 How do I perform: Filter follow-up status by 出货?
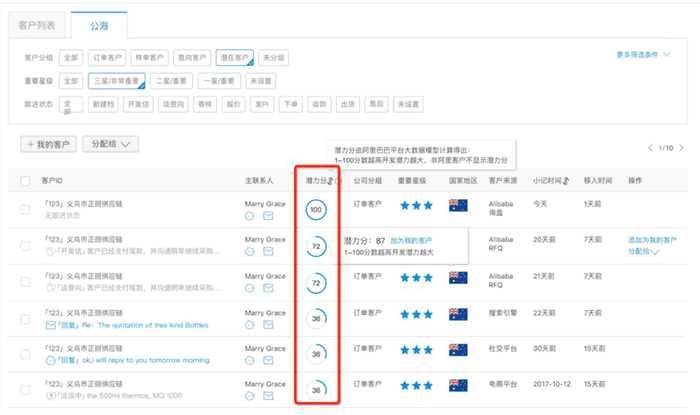click(x=348, y=104)
